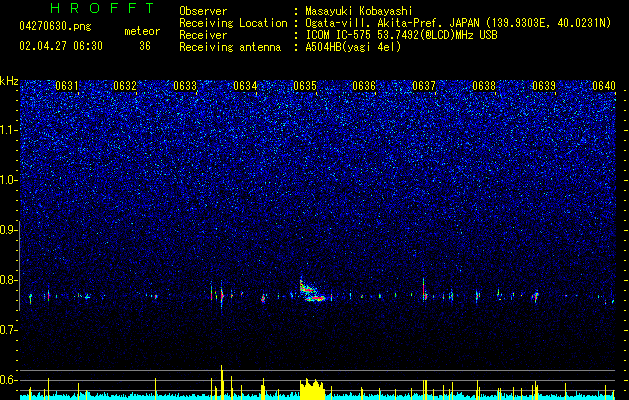This screenshot has width=629, height=400.
Task: Select the meteor count value 36
Action: click(145, 46)
